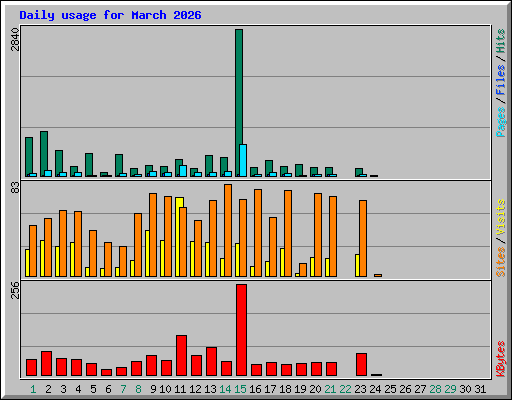The image size is (512, 400).
Task: Click the red KBytes bar for day 2
Action: (x=46, y=364)
